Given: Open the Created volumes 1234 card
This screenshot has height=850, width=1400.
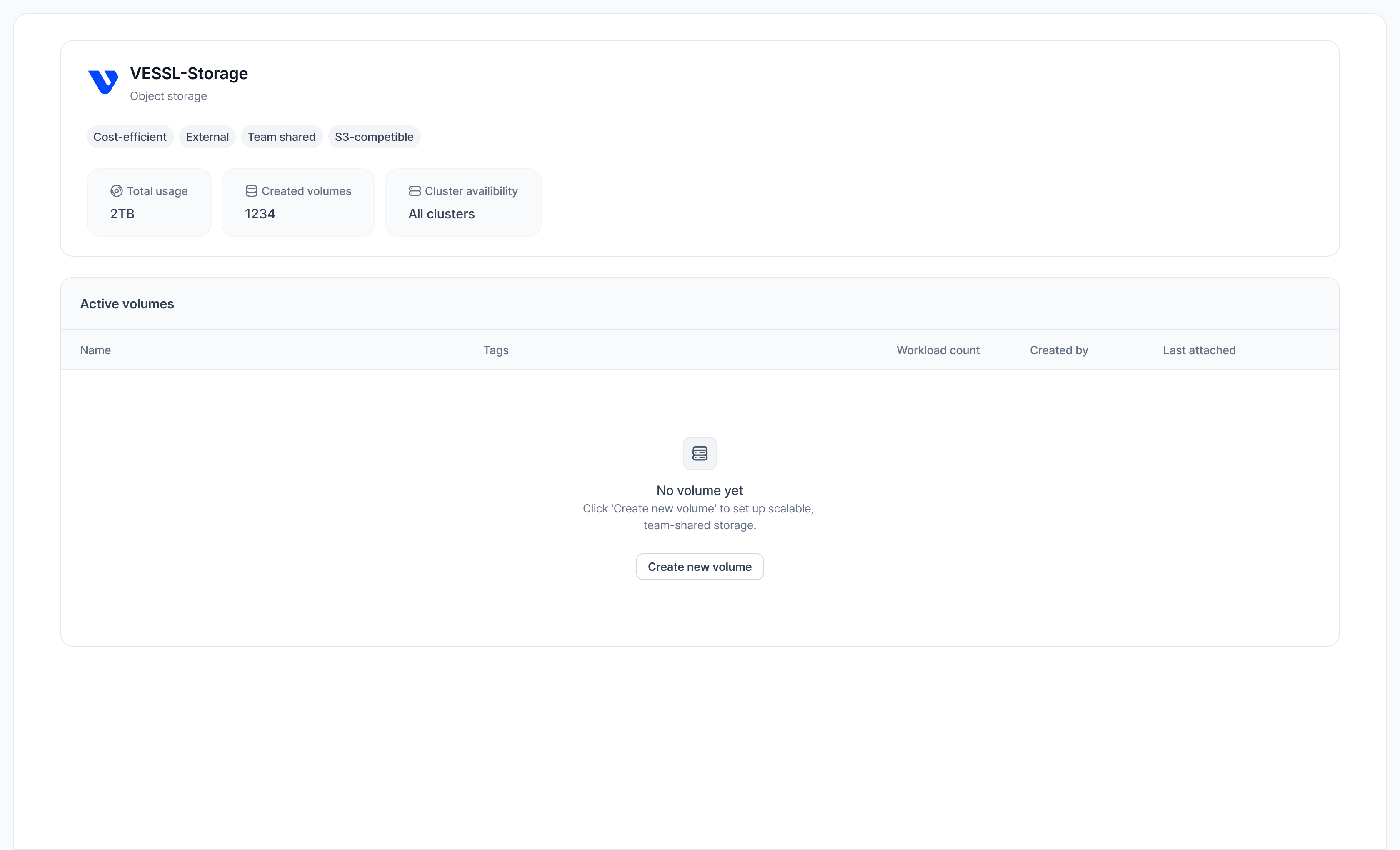Looking at the screenshot, I should (298, 202).
